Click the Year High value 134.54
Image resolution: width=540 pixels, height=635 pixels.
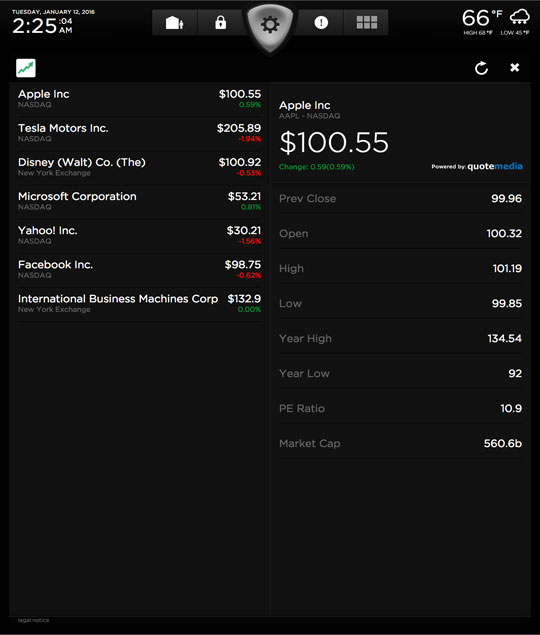[504, 338]
